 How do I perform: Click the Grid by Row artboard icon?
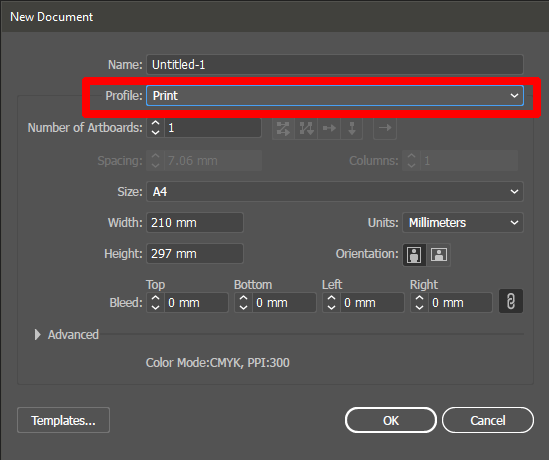283,128
